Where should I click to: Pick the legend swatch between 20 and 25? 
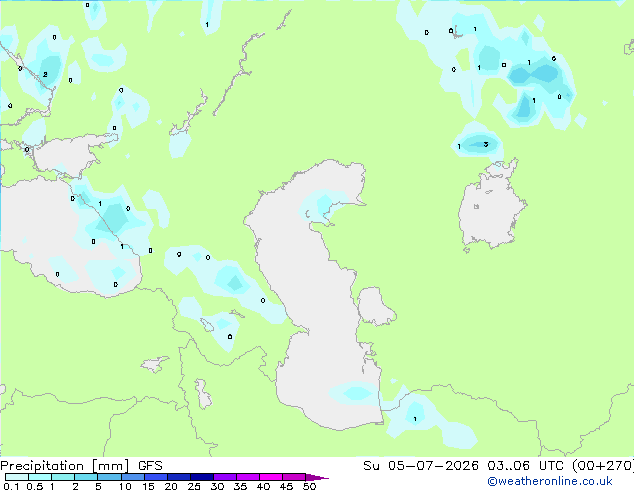179,477
